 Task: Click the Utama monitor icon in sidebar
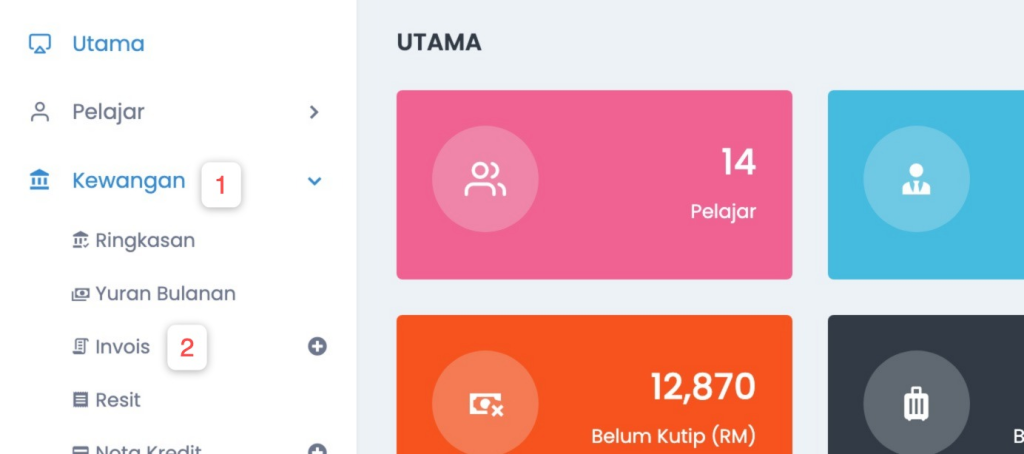40,44
